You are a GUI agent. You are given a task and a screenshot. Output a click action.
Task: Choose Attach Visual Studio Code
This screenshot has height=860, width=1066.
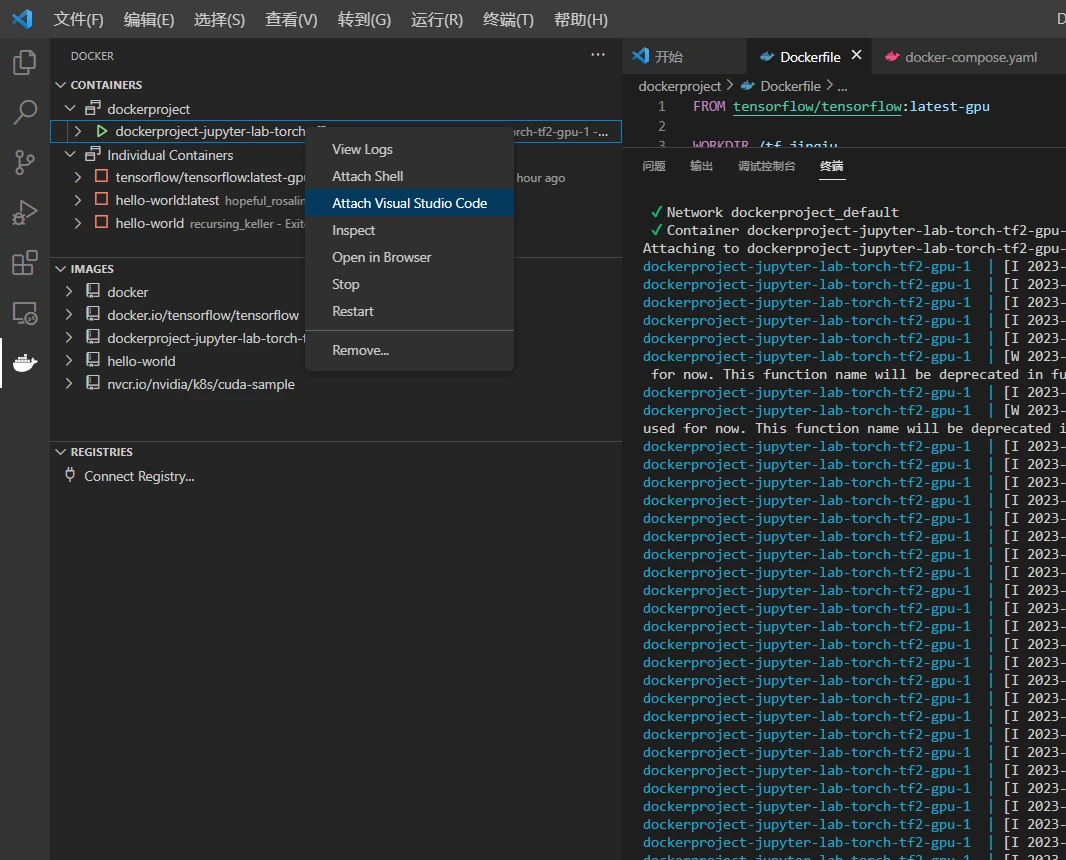(x=409, y=203)
